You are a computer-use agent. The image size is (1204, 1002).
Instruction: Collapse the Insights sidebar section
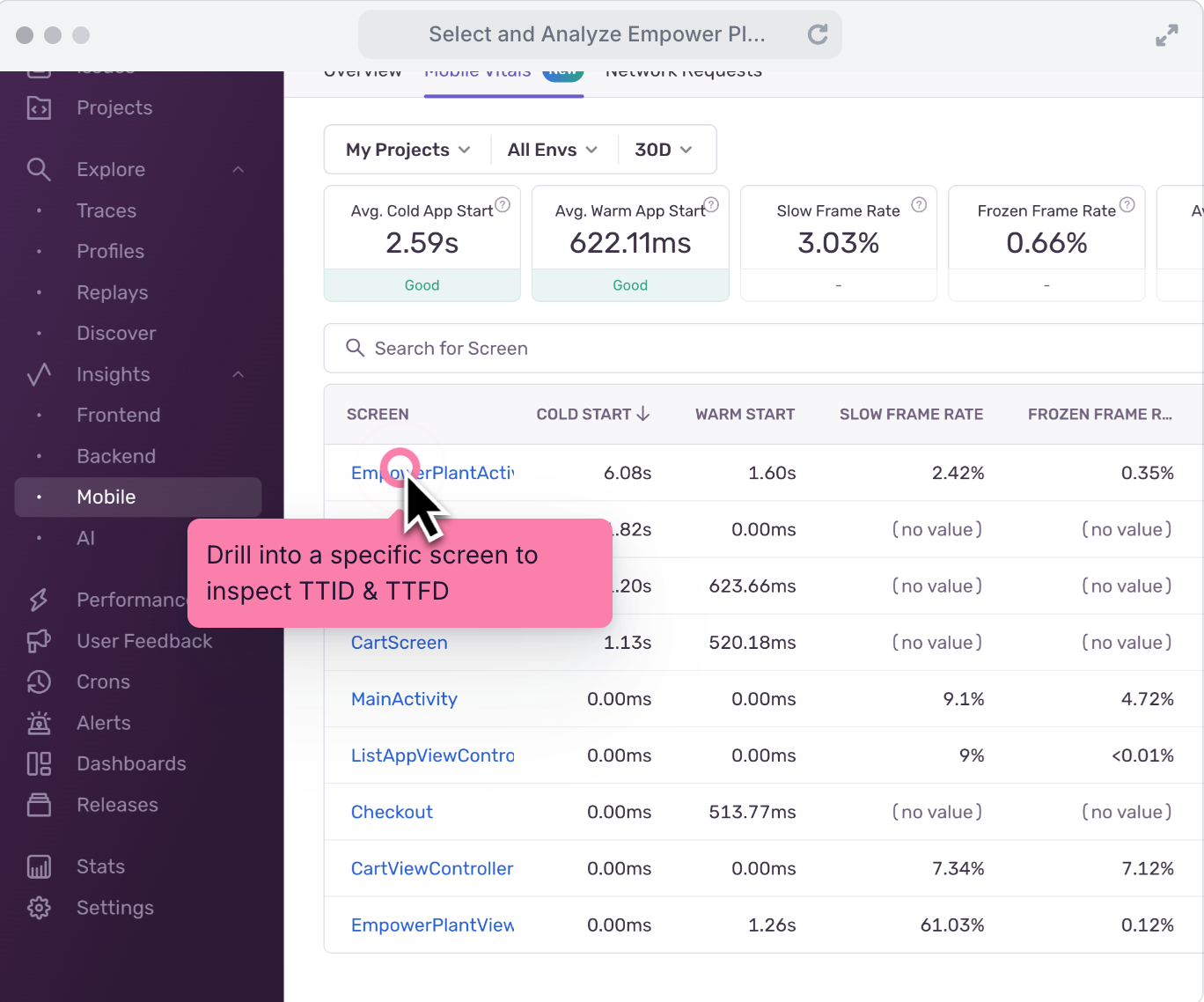pos(238,374)
